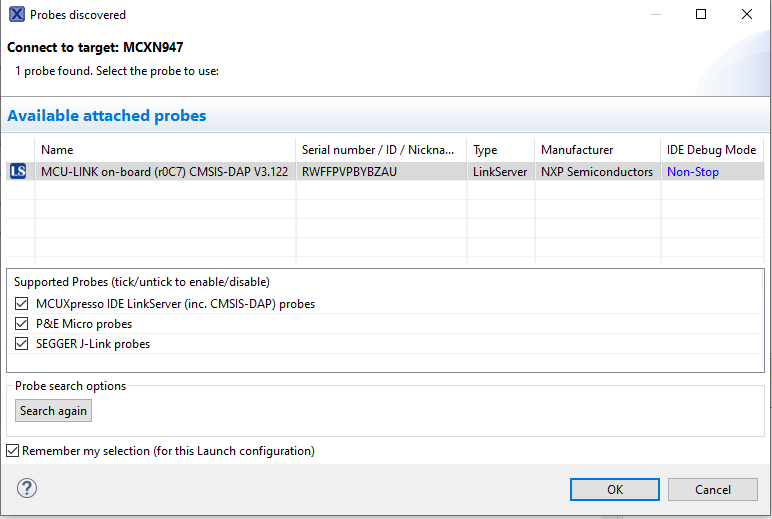Select the MCU-LINK on-board probe row

(164, 172)
